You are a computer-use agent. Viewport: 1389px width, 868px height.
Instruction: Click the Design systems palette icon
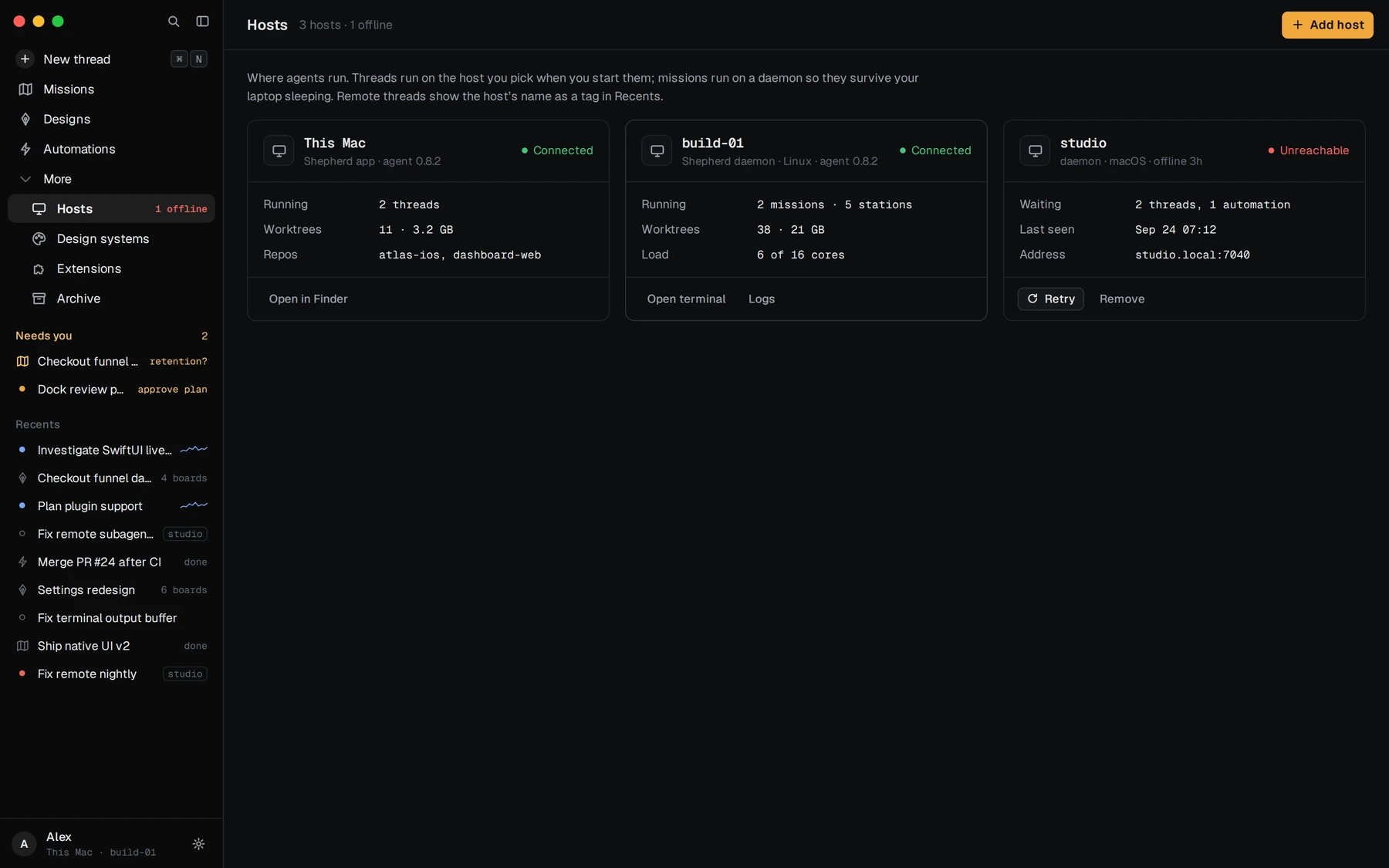pos(39,238)
